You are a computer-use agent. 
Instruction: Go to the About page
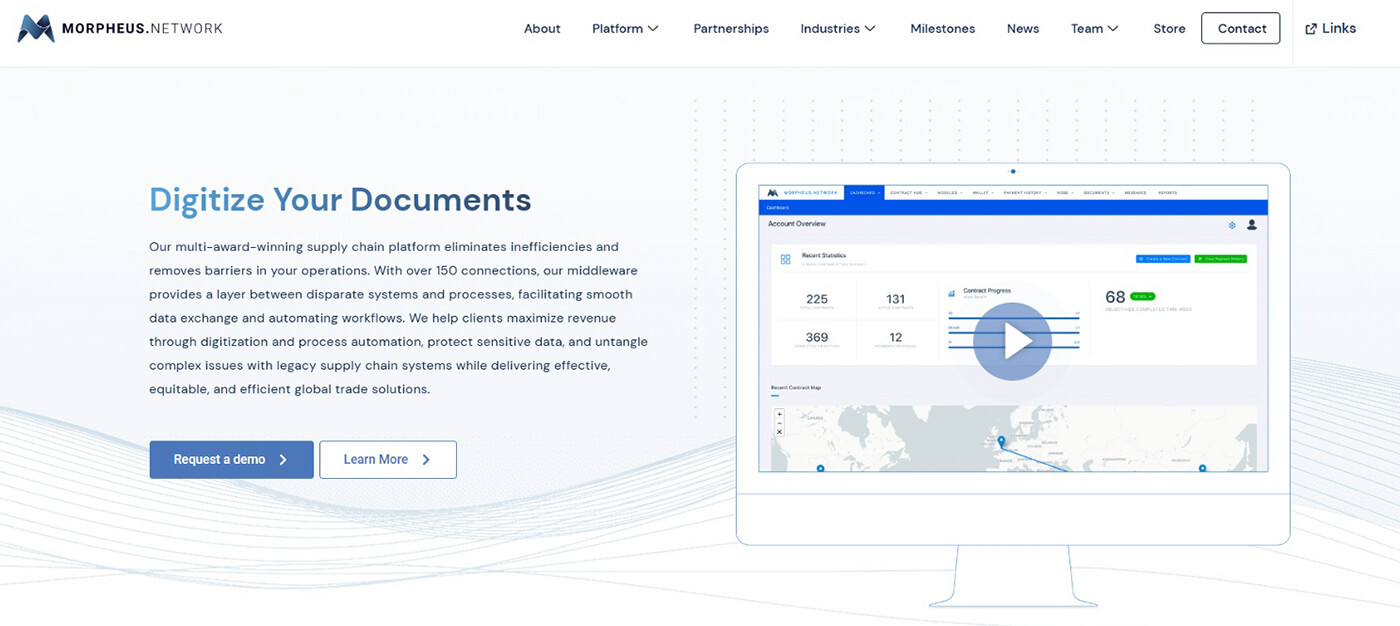[542, 29]
